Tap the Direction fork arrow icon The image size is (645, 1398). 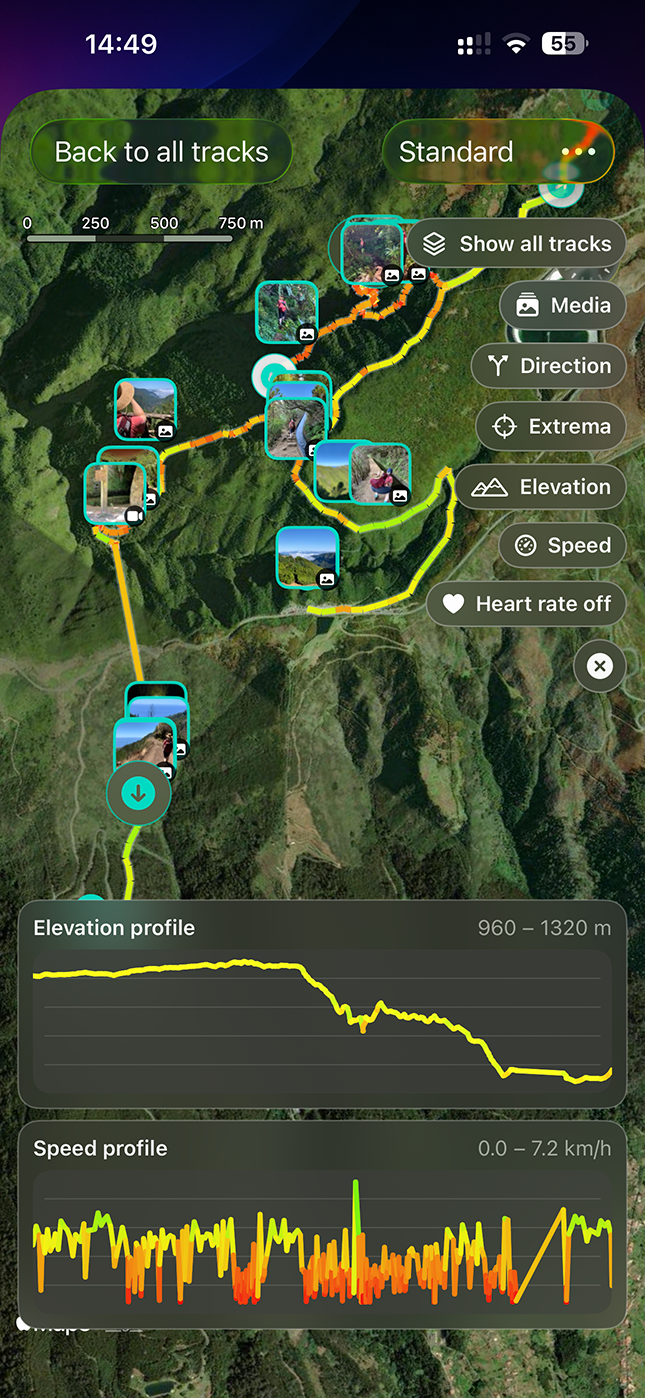click(x=498, y=366)
